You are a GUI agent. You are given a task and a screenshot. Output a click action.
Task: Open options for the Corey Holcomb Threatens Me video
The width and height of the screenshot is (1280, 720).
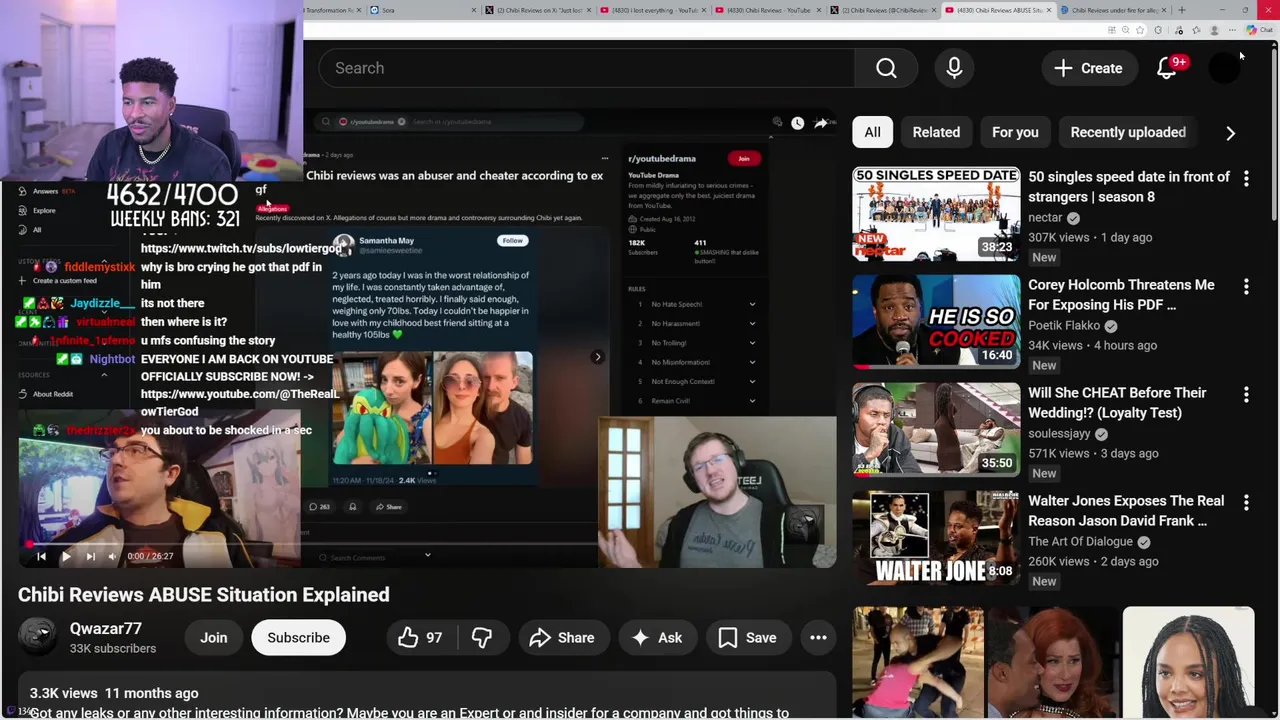click(x=1246, y=287)
